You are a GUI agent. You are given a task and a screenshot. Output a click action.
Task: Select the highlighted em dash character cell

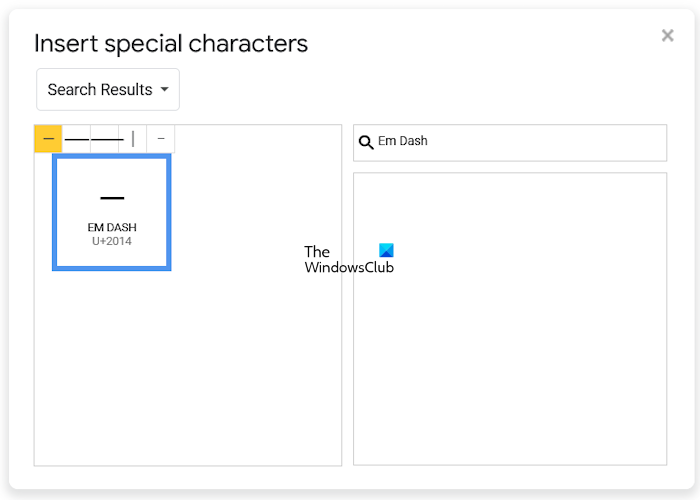click(48, 139)
